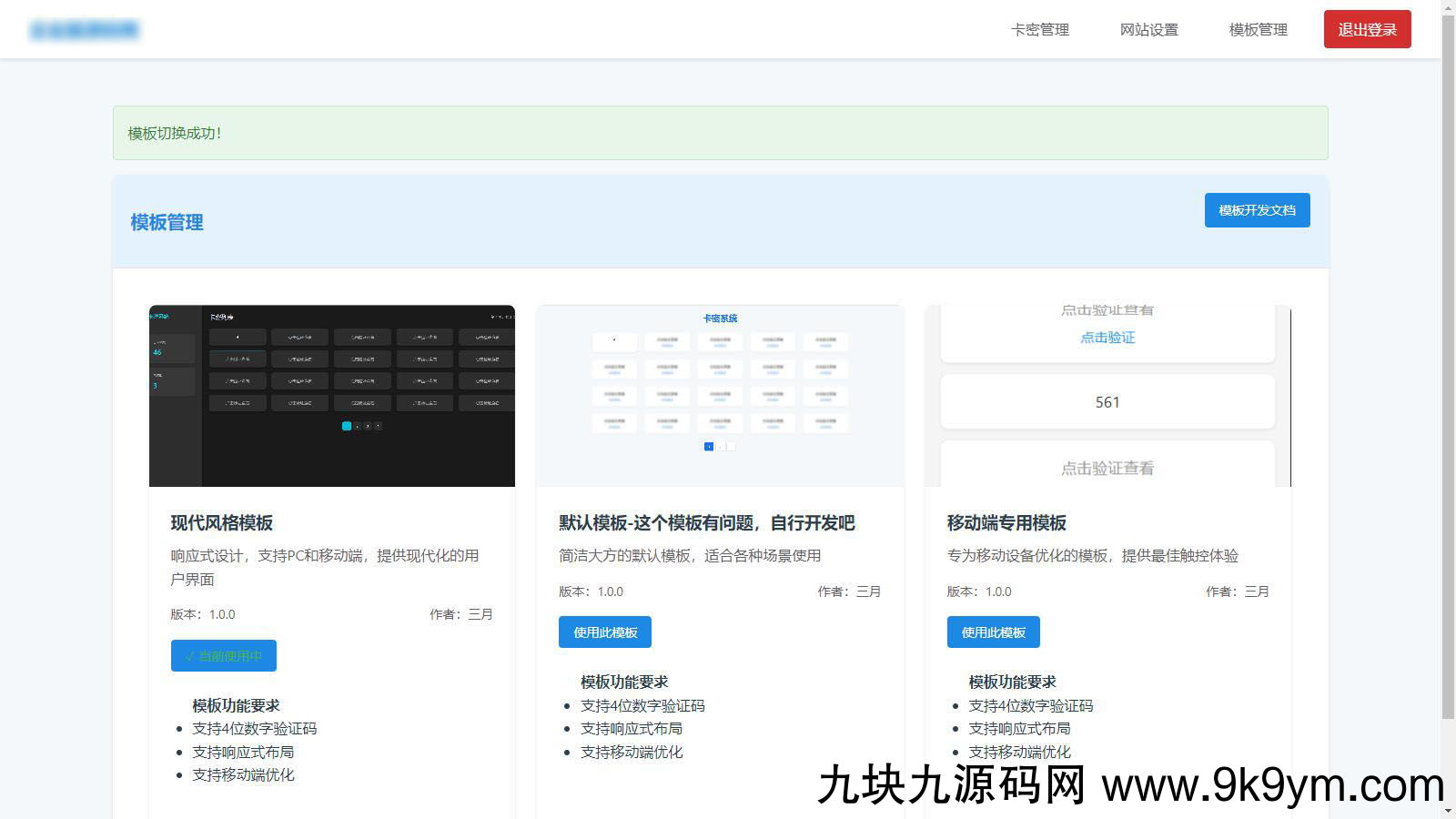Image resolution: width=1456 pixels, height=819 pixels.
Task: Click the blue 模板管理 panel heading
Action: 167,223
